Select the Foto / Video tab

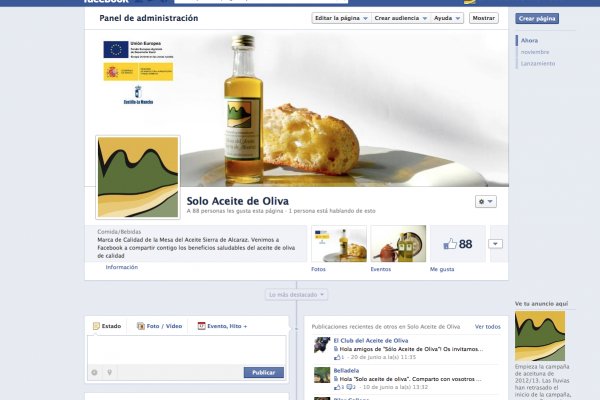[x=159, y=326]
